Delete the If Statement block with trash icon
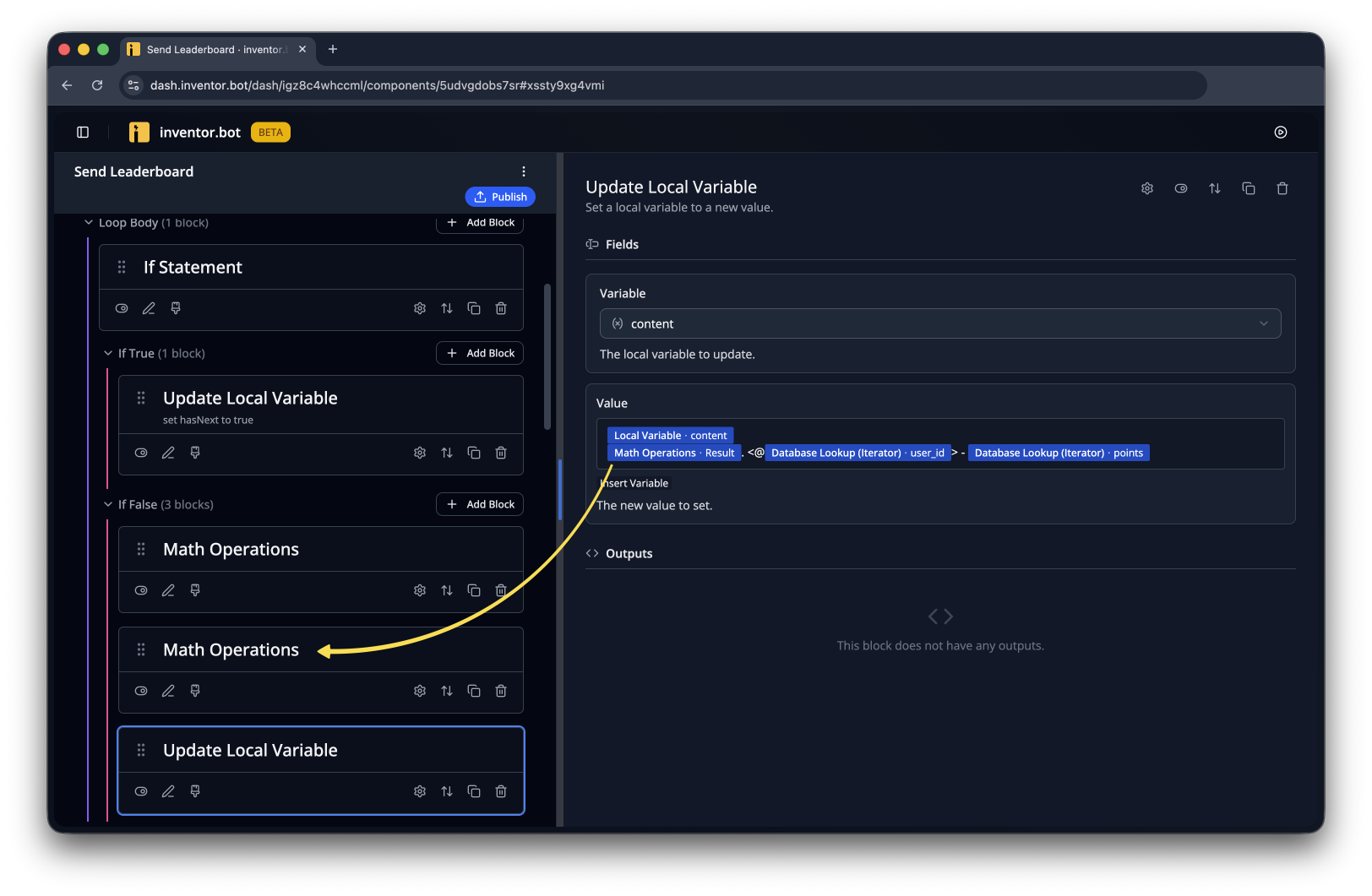 tap(501, 308)
